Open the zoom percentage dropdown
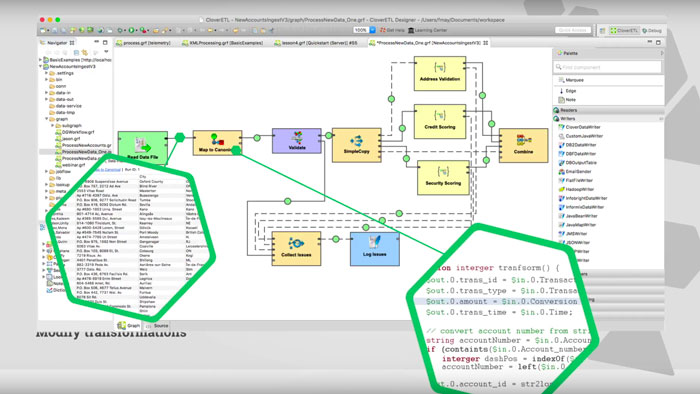This screenshot has width=700, height=394. coord(372,30)
